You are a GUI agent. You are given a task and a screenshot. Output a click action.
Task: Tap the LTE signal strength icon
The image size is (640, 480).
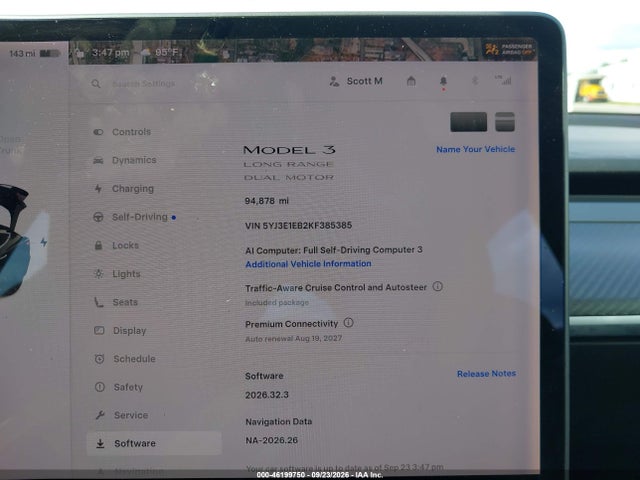pos(504,80)
